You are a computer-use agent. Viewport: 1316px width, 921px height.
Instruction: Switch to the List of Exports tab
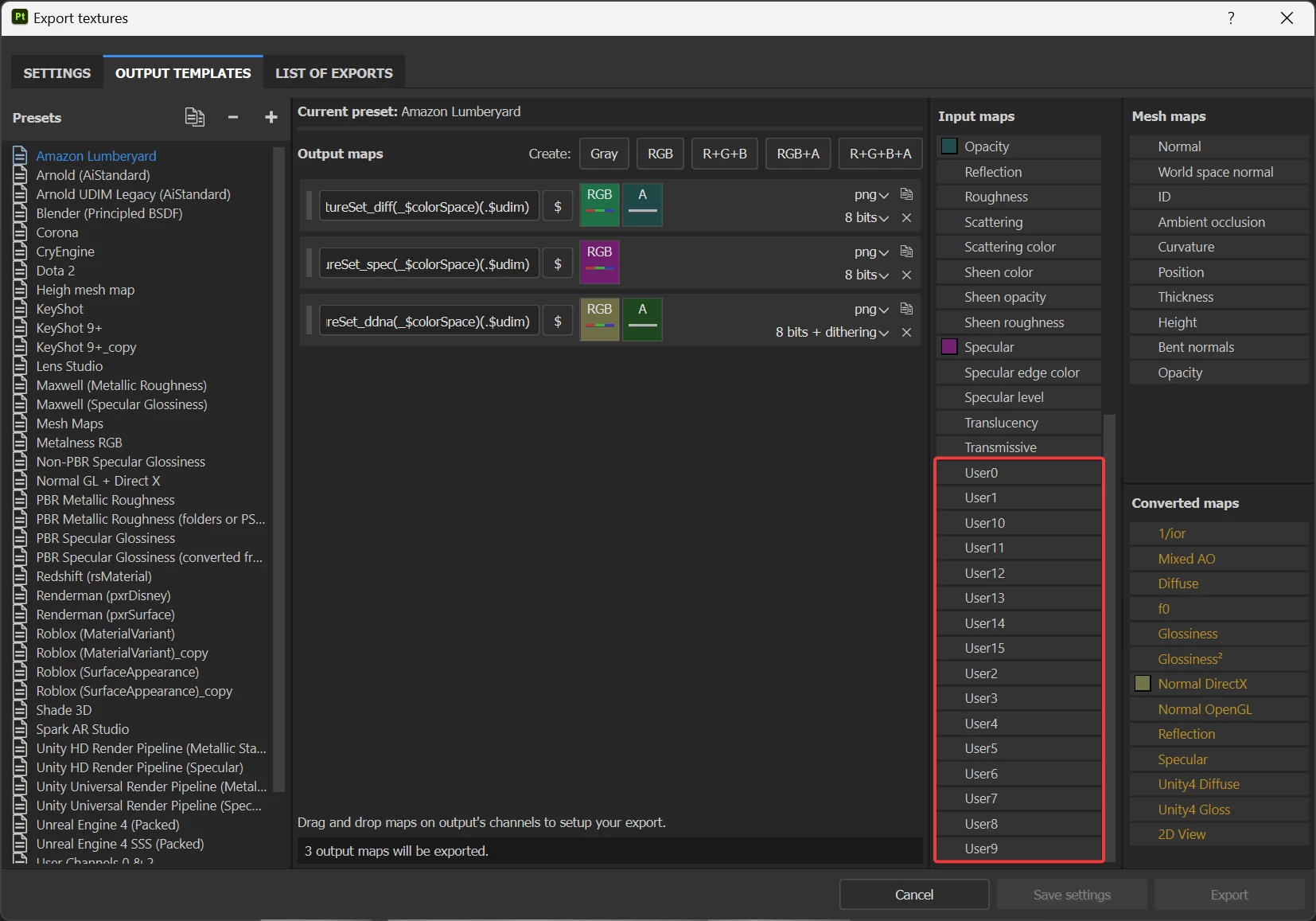pyautogui.click(x=334, y=72)
